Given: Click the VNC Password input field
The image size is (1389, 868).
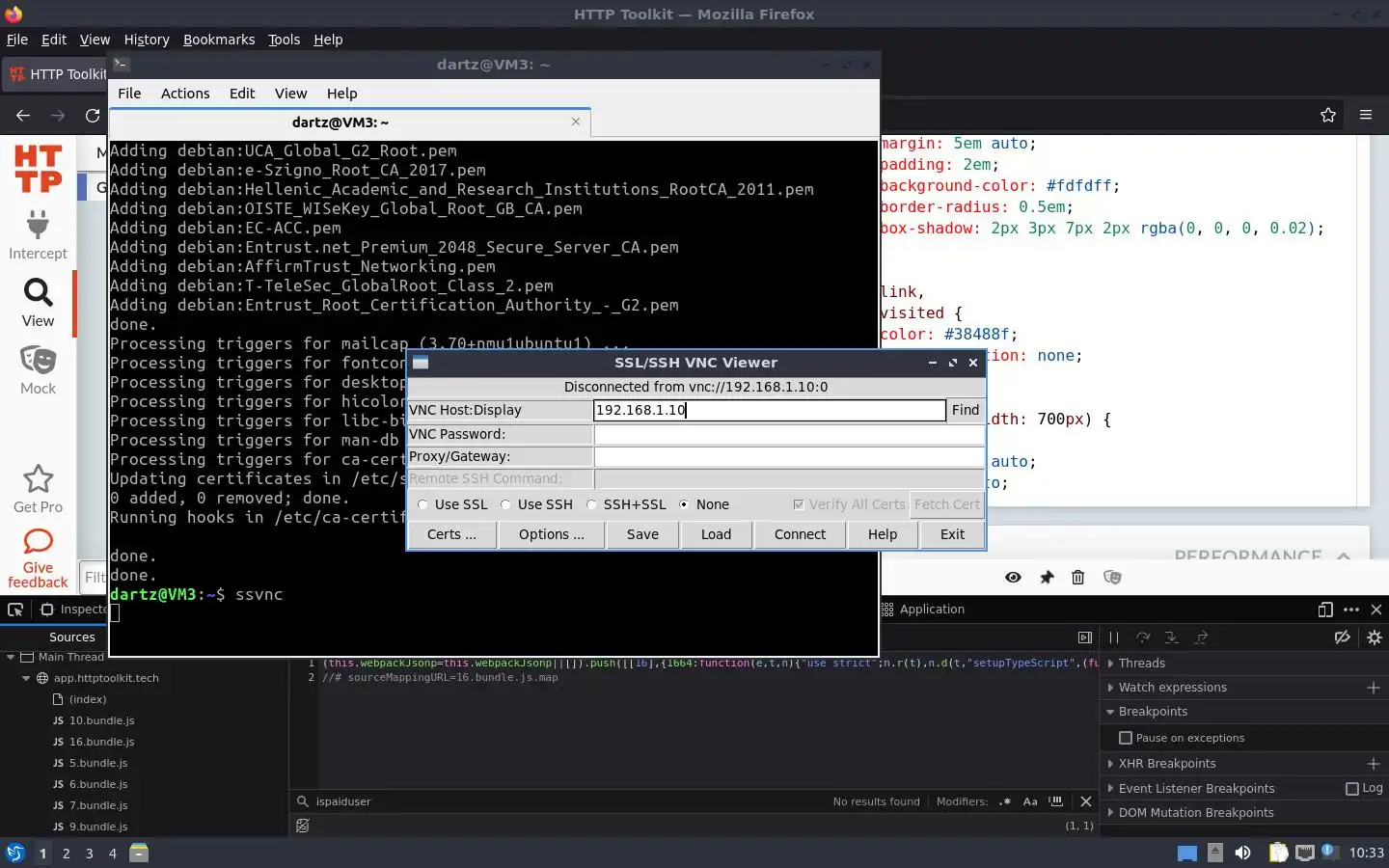Looking at the screenshot, I should pos(789,434).
